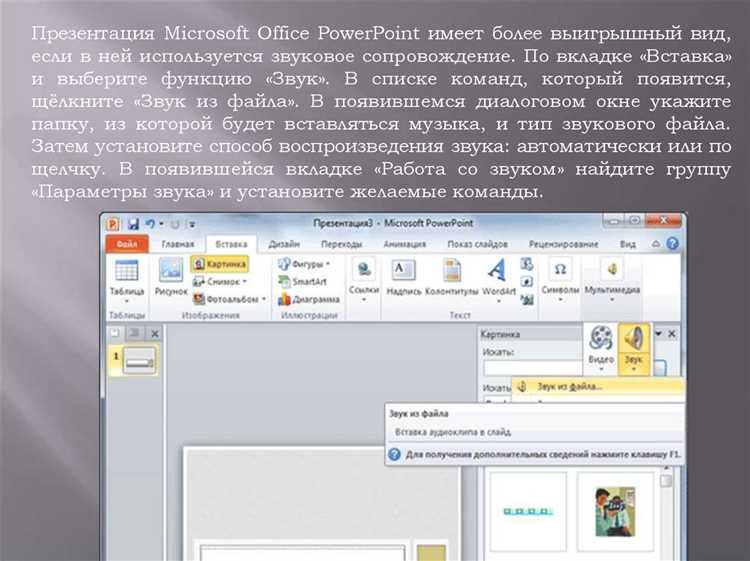Click the Save icon in quick access toolbar
Image resolution: width=750 pixels, height=561 pixels.
pos(133,224)
